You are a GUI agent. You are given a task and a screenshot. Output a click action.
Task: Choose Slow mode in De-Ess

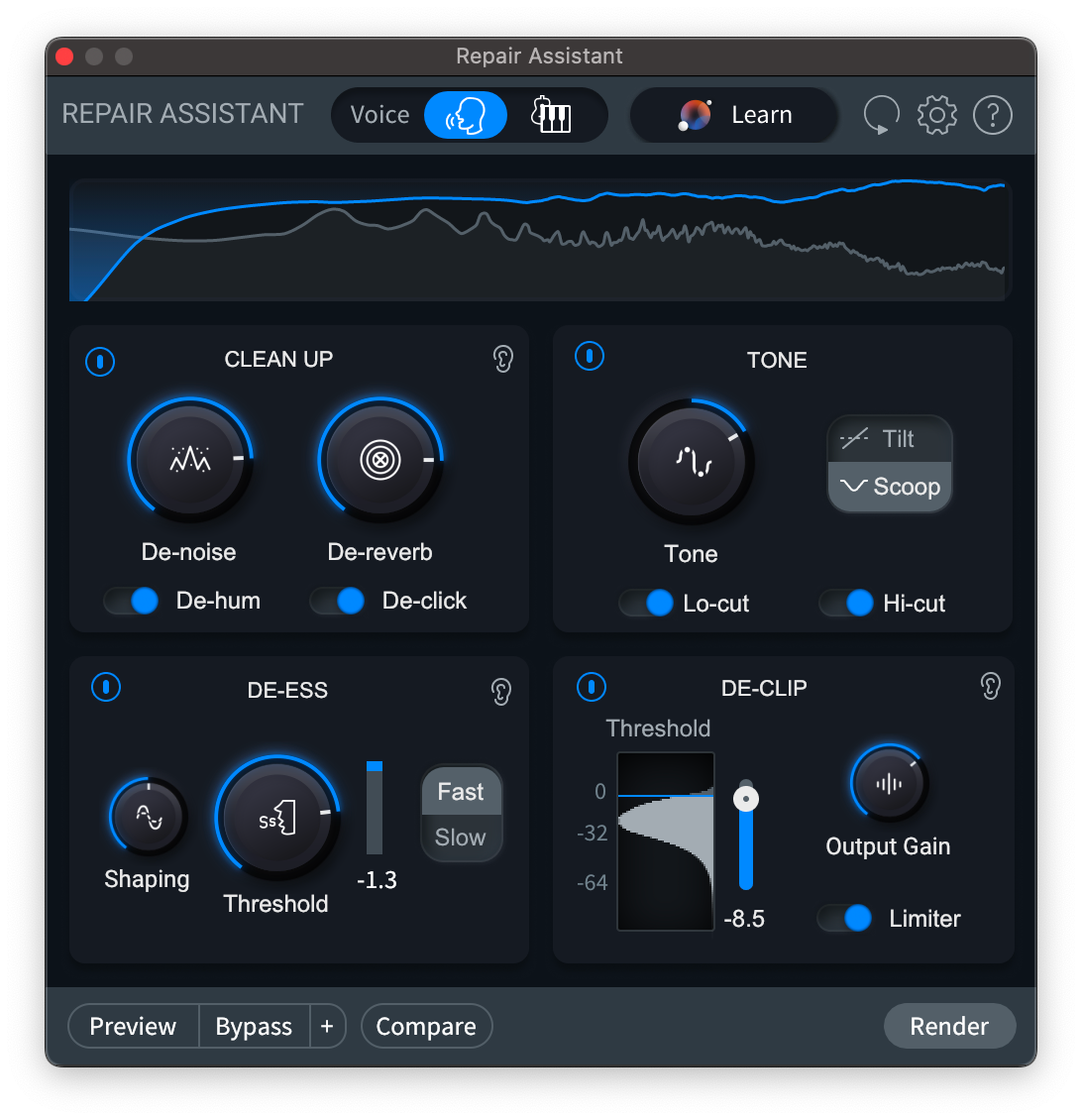(x=461, y=838)
